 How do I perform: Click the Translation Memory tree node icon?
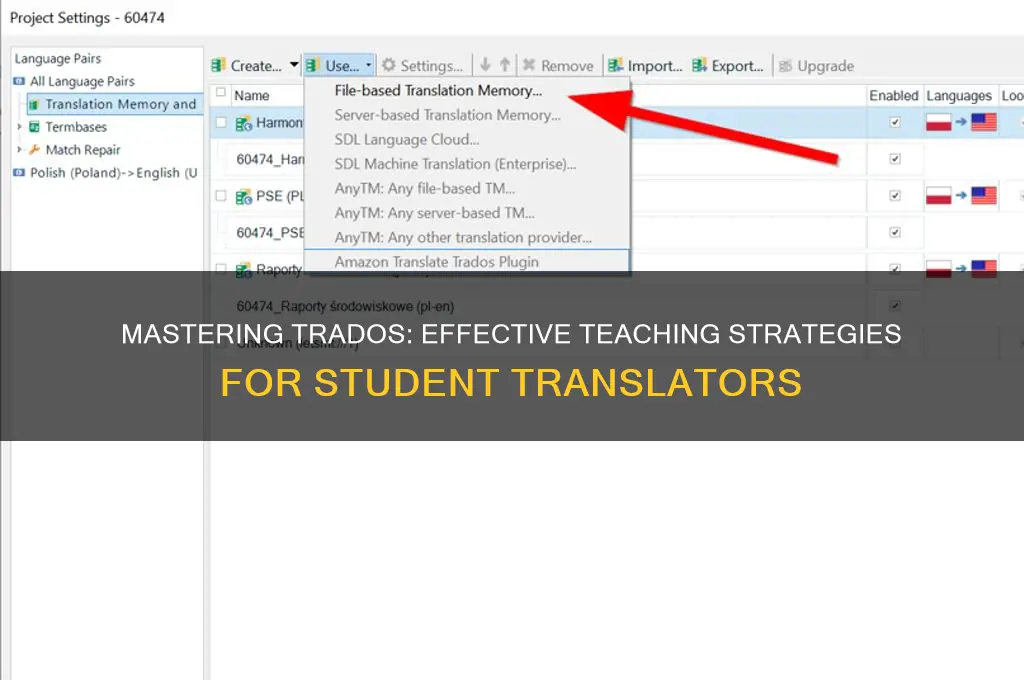click(35, 105)
